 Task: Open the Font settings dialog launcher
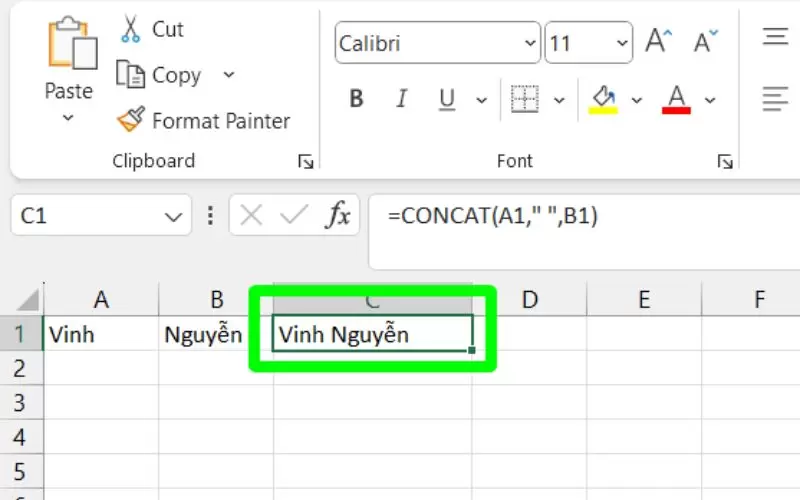(x=725, y=162)
